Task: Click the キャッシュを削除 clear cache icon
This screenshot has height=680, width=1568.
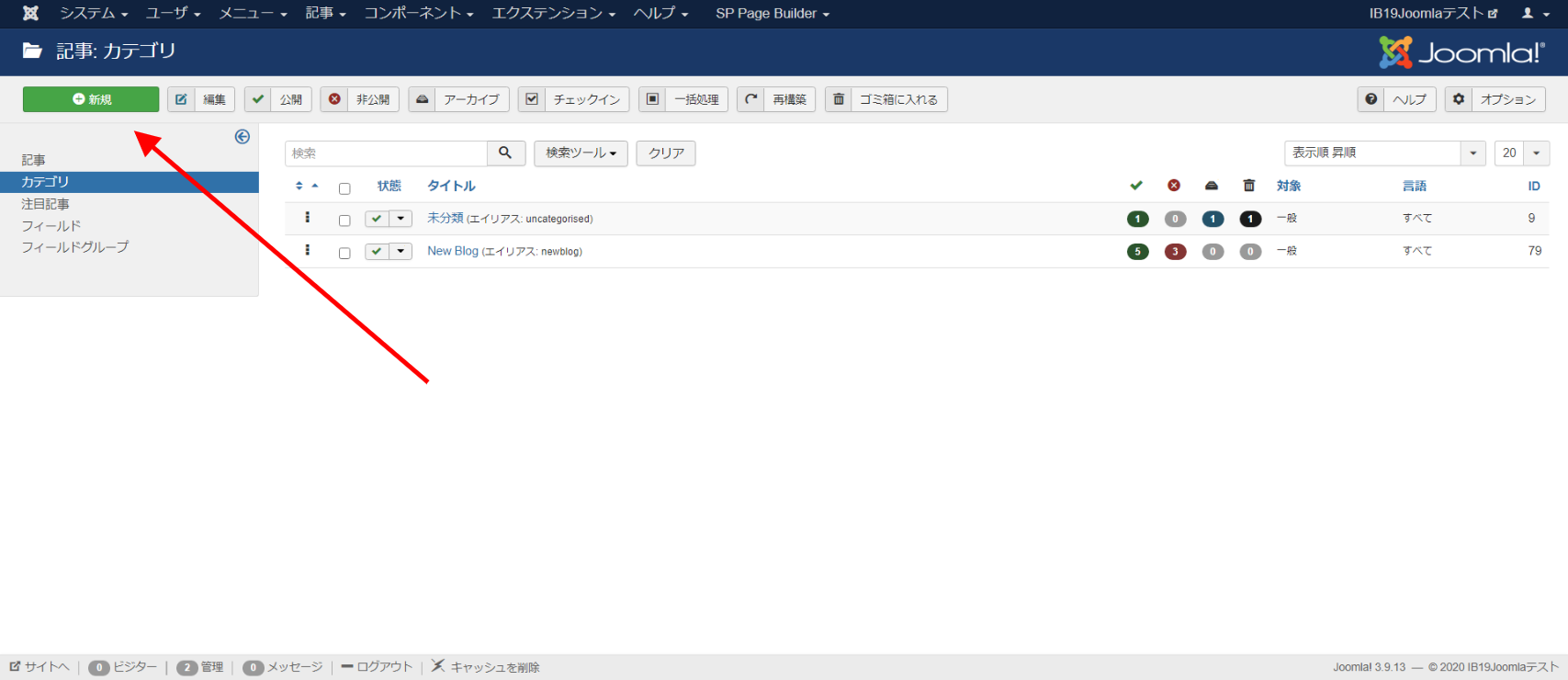Action: [x=438, y=665]
